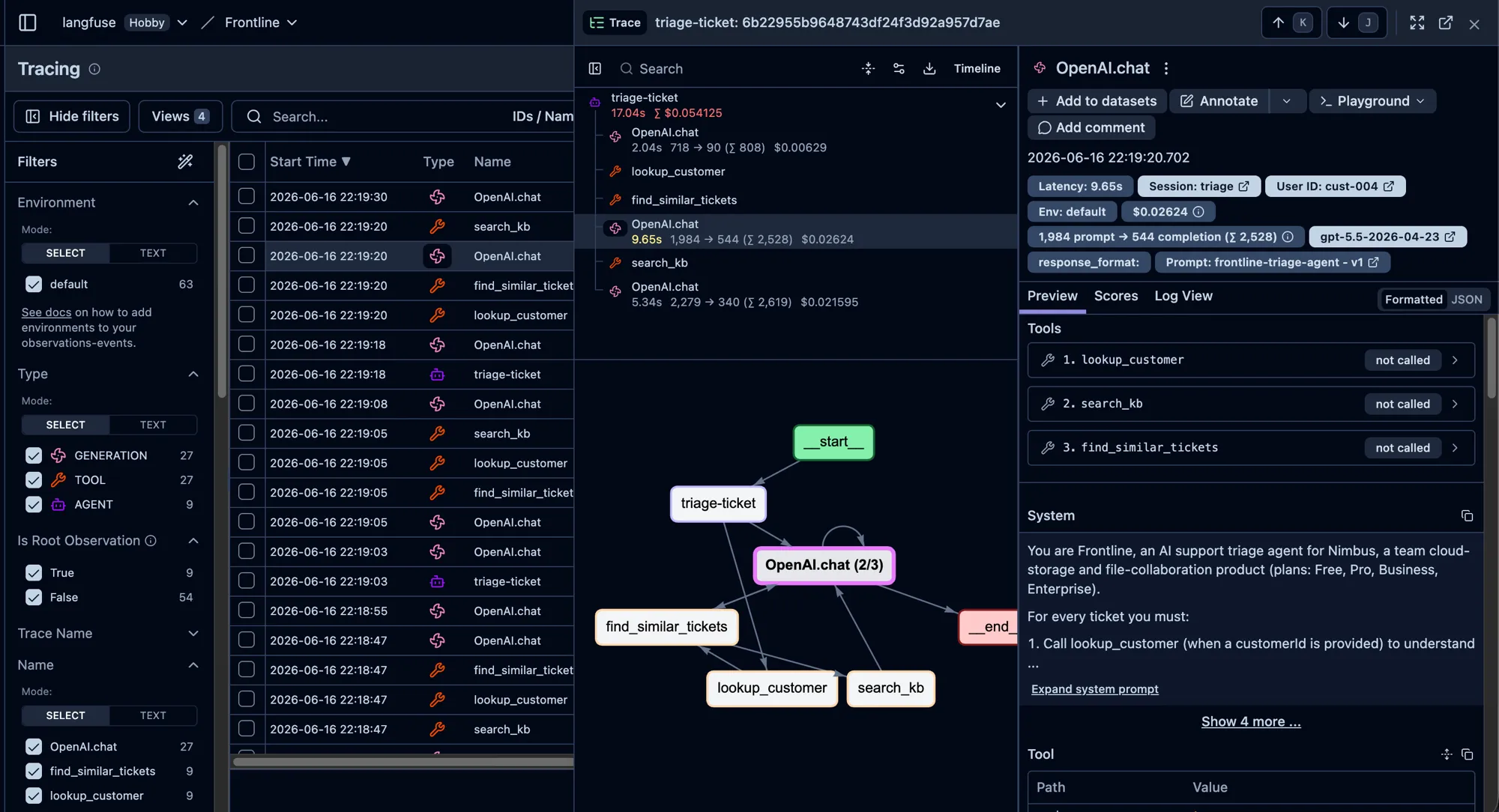Open the OpenAI.chat three-dot menu
1499x812 pixels.
(1166, 68)
